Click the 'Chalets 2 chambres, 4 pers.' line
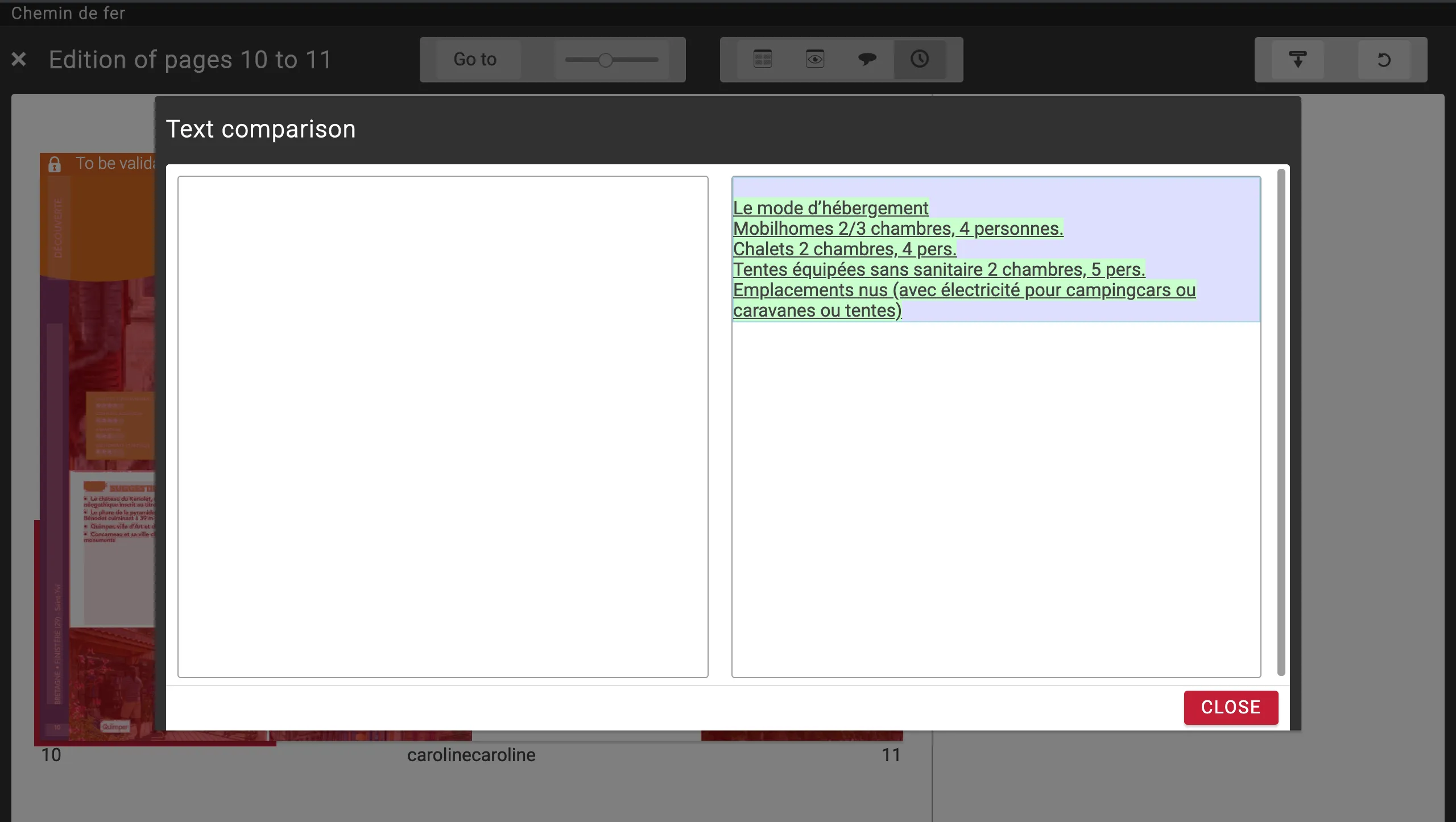The height and width of the screenshot is (822, 1456). 845,249
